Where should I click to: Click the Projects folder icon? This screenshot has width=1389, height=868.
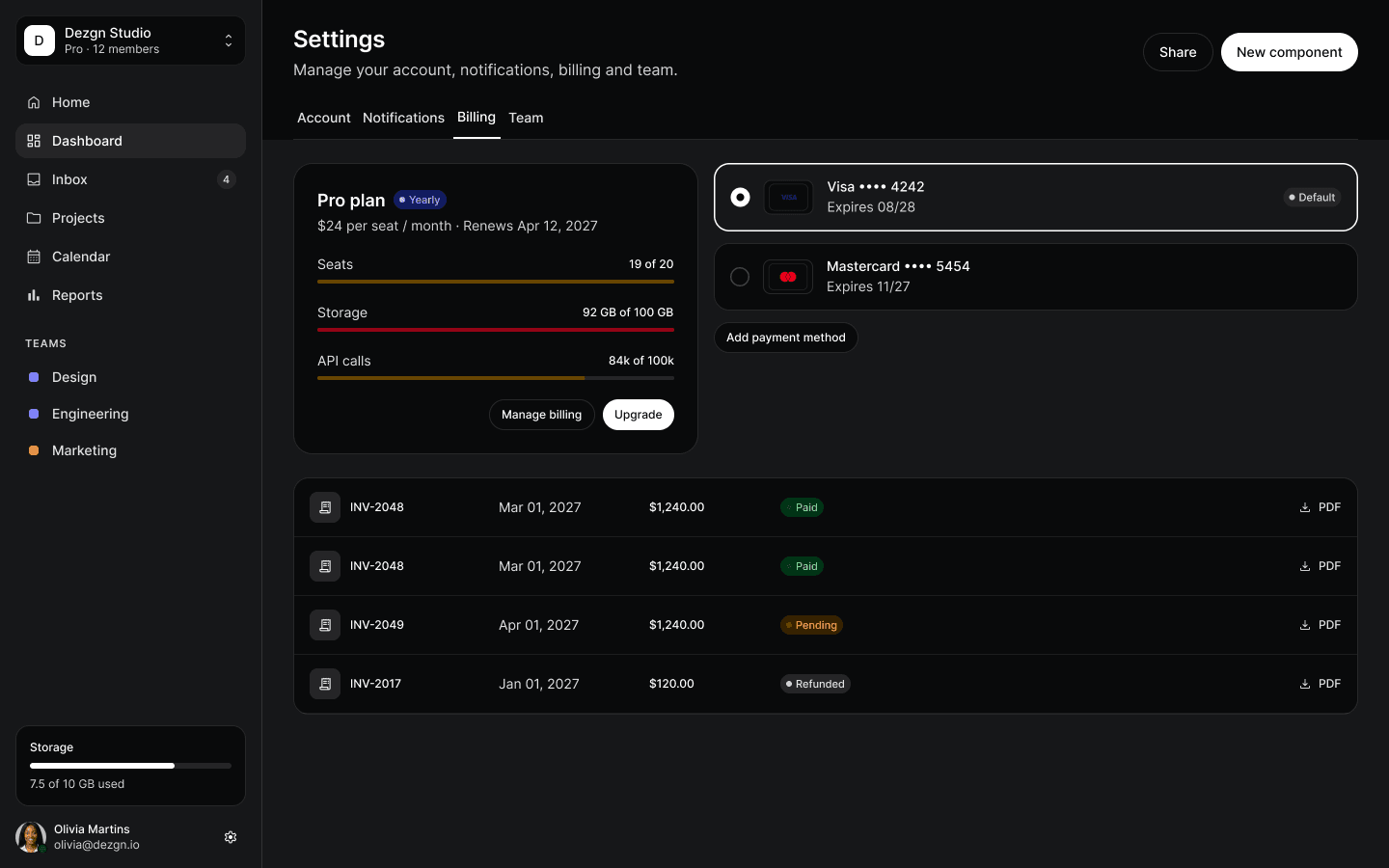pyautogui.click(x=34, y=218)
